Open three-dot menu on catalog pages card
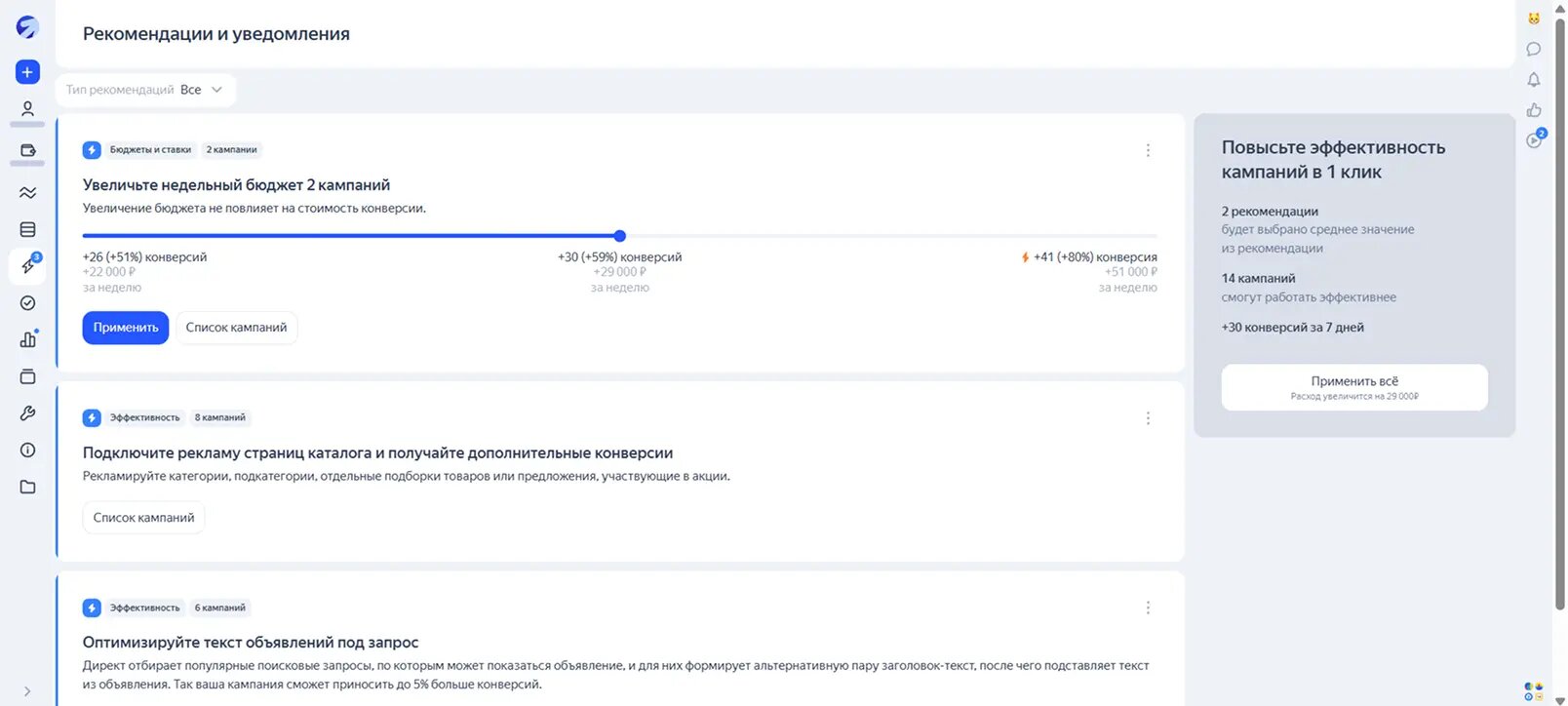Viewport: 1568px width, 706px height. tap(1148, 418)
